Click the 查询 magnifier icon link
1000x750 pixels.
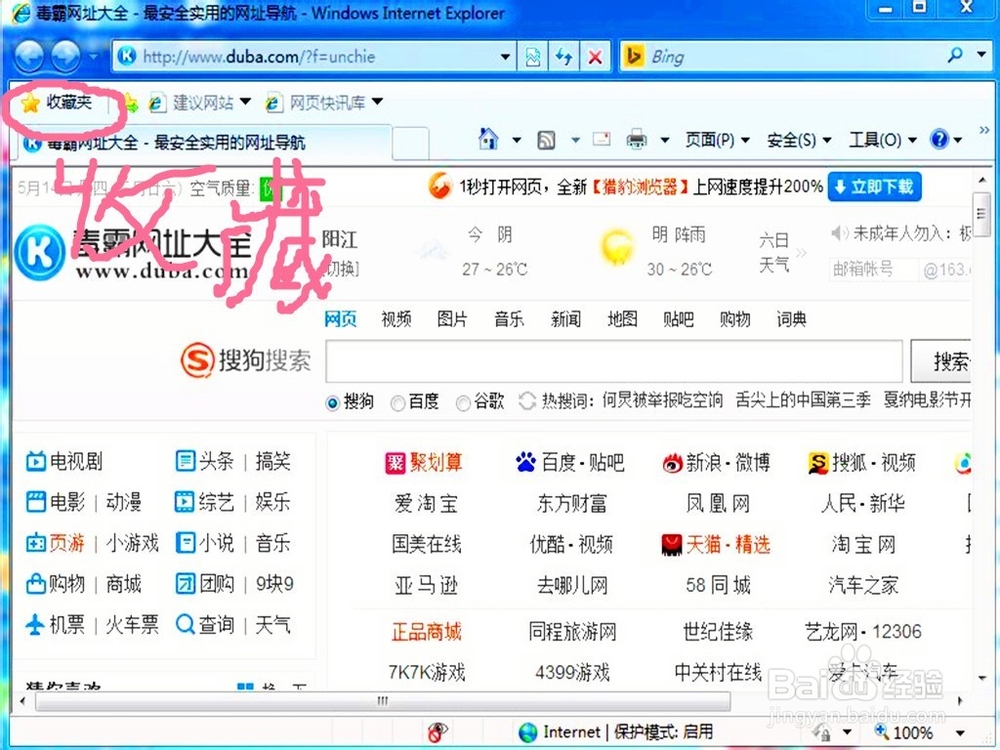click(204, 624)
